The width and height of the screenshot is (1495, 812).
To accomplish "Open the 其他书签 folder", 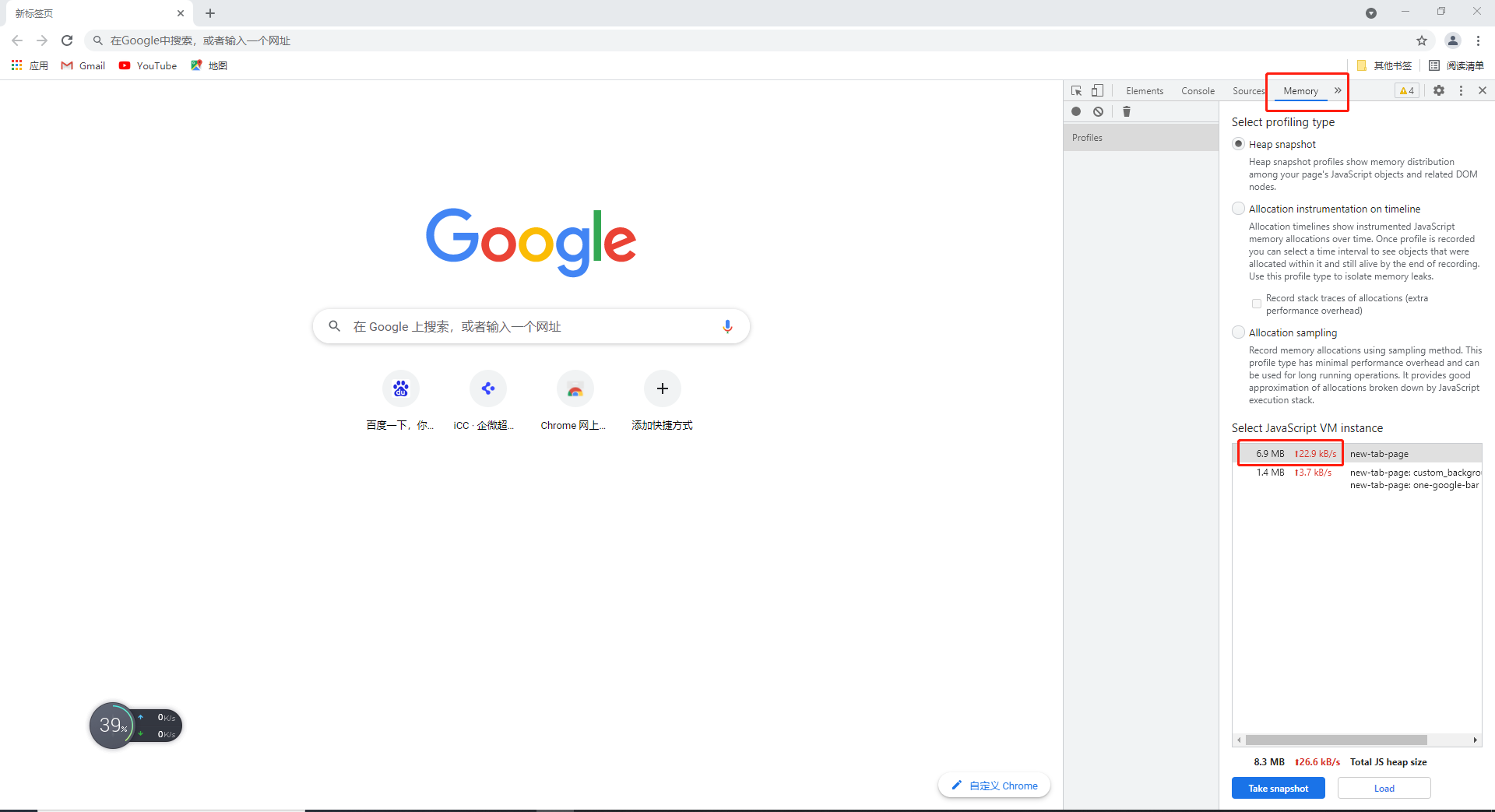I will 1384,66.
